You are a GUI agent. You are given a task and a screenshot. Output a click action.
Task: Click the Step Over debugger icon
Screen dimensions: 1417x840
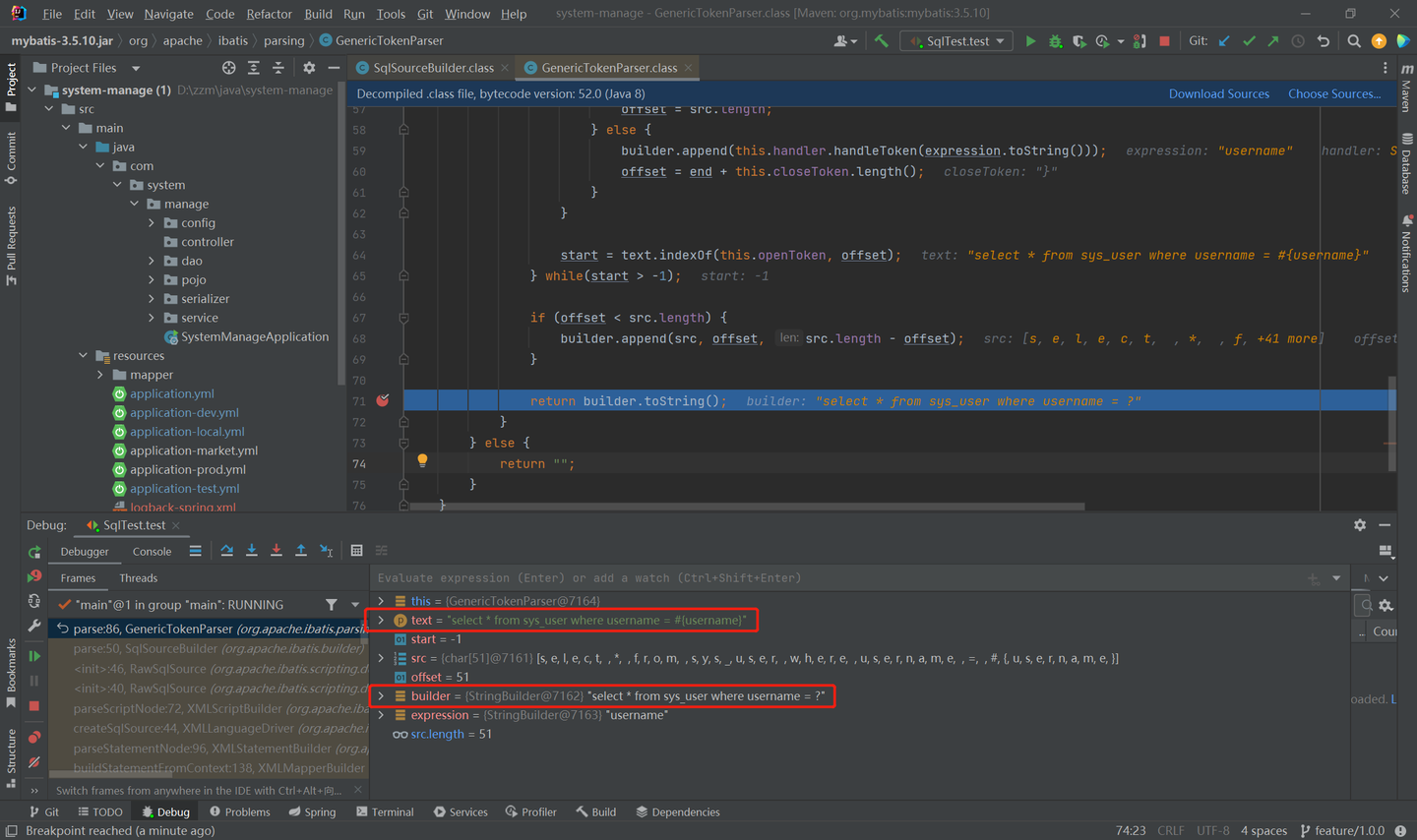pos(227,551)
